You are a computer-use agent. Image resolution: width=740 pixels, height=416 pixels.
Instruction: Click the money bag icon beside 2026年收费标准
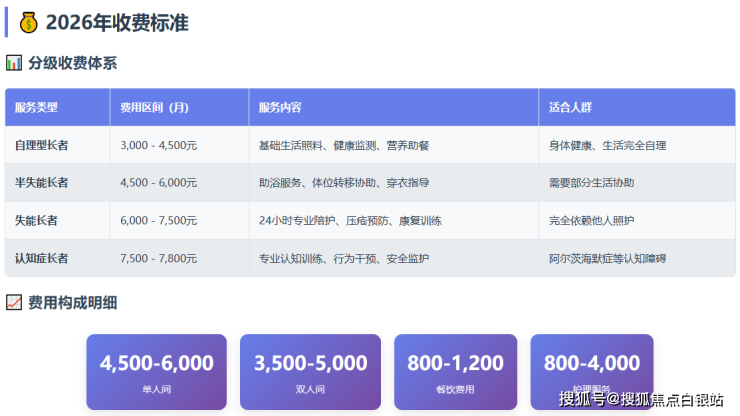point(28,22)
